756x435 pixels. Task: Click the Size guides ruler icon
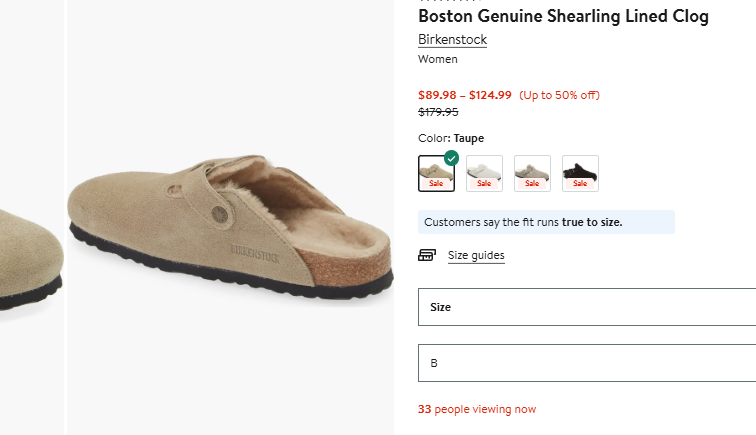pos(427,255)
